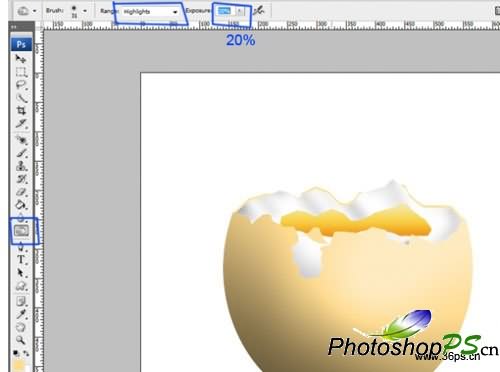Select the Move tool

tap(21, 59)
